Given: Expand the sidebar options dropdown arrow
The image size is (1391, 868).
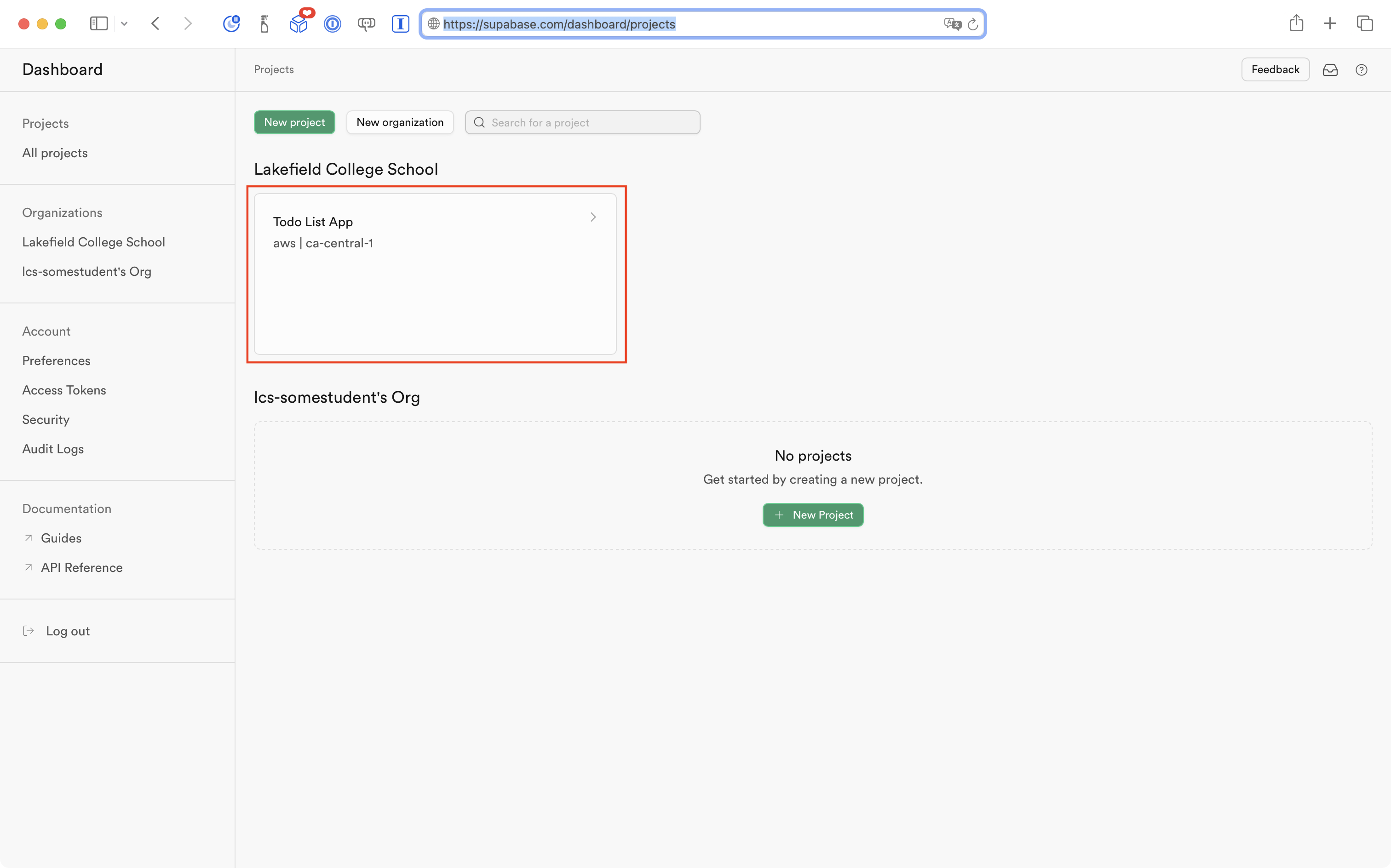Looking at the screenshot, I should [124, 23].
